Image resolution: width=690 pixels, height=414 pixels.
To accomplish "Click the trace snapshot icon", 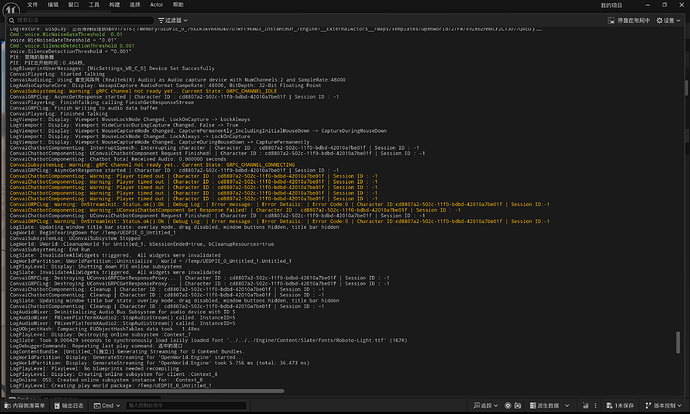I will 518,406.
